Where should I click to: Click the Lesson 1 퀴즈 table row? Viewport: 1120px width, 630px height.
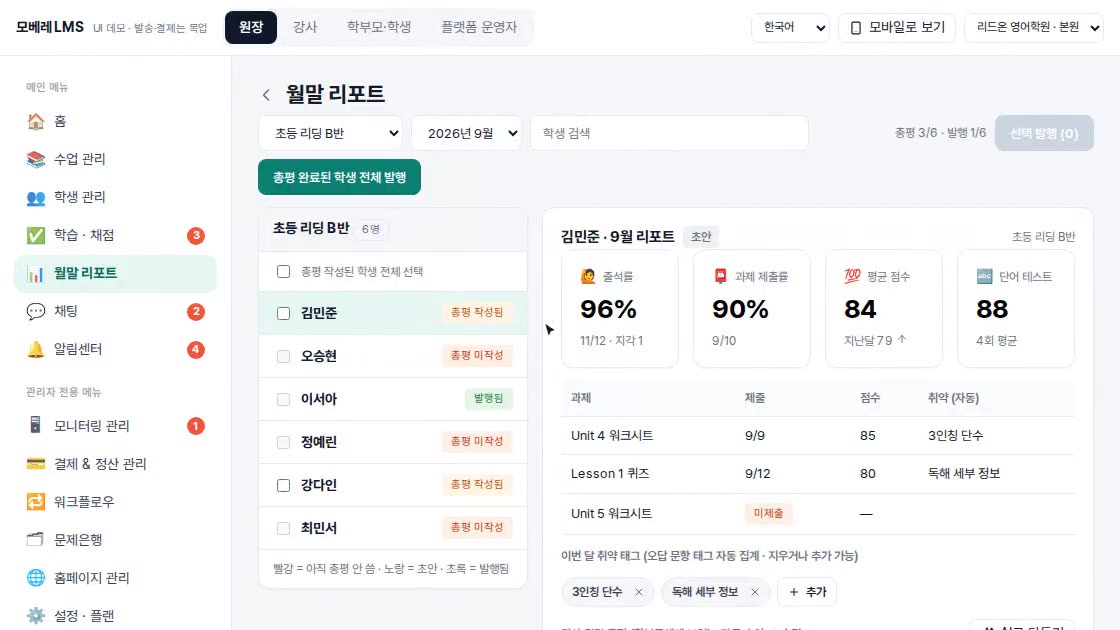[x=818, y=474]
